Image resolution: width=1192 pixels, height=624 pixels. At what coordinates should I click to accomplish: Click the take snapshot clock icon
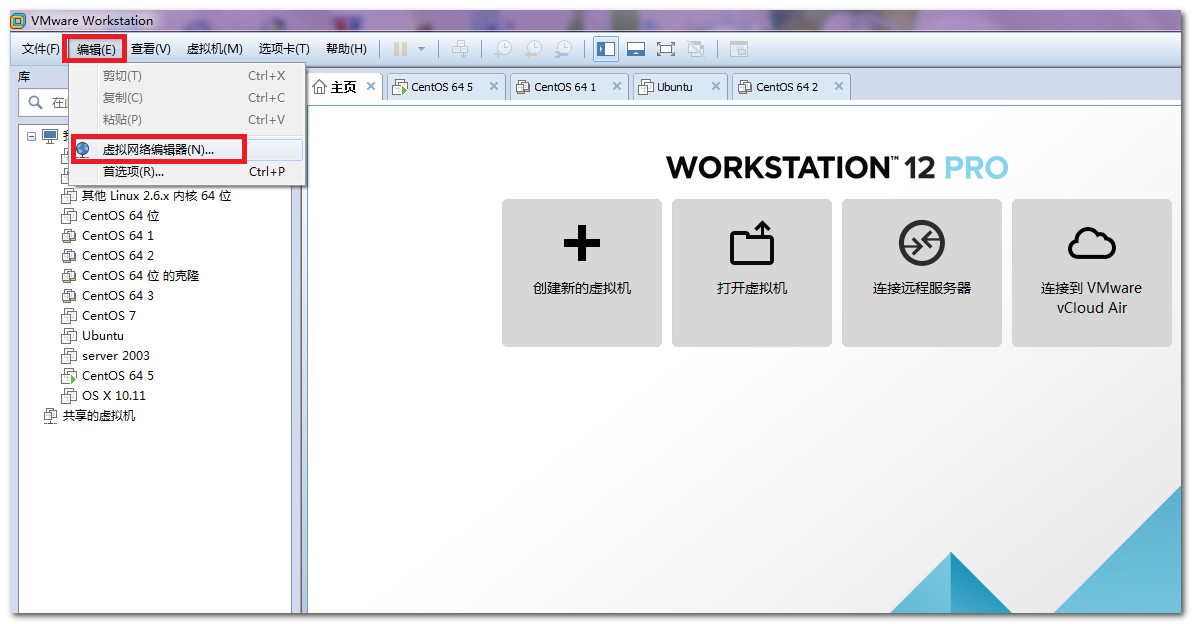pyautogui.click(x=502, y=49)
